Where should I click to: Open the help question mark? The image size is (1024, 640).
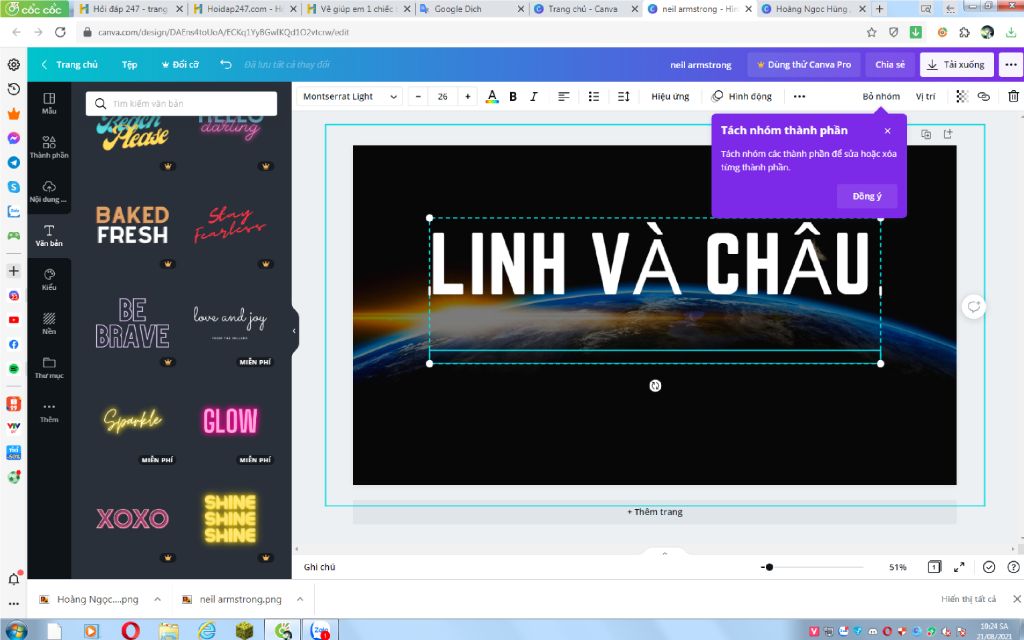(x=1013, y=567)
